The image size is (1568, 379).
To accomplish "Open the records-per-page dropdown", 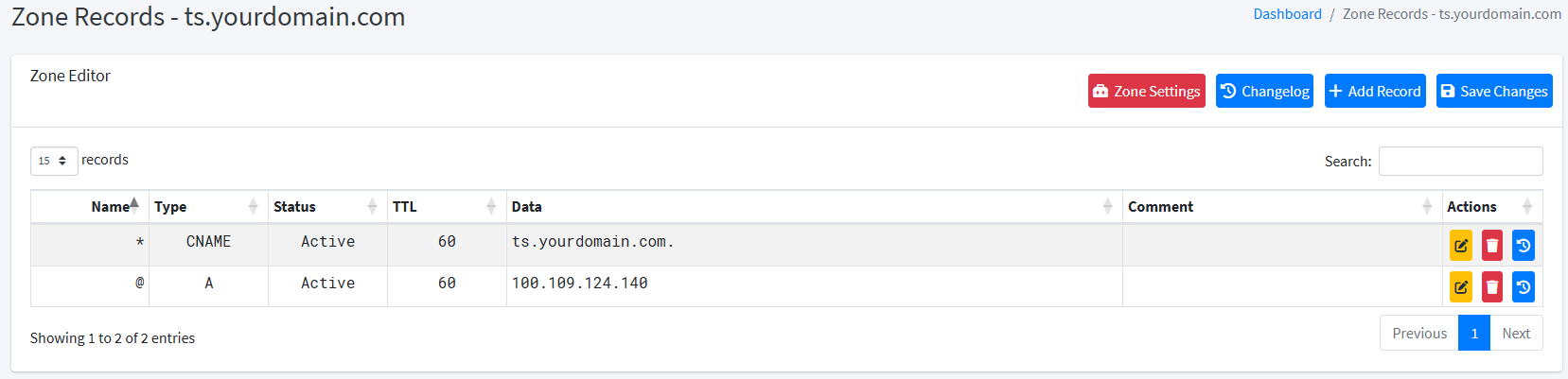I will point(54,161).
